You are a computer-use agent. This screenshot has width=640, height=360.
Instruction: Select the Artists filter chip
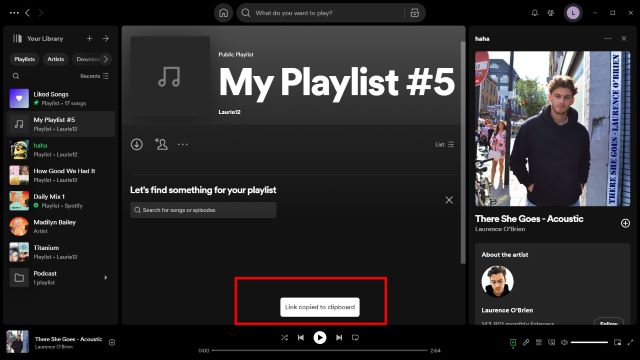tap(56, 59)
